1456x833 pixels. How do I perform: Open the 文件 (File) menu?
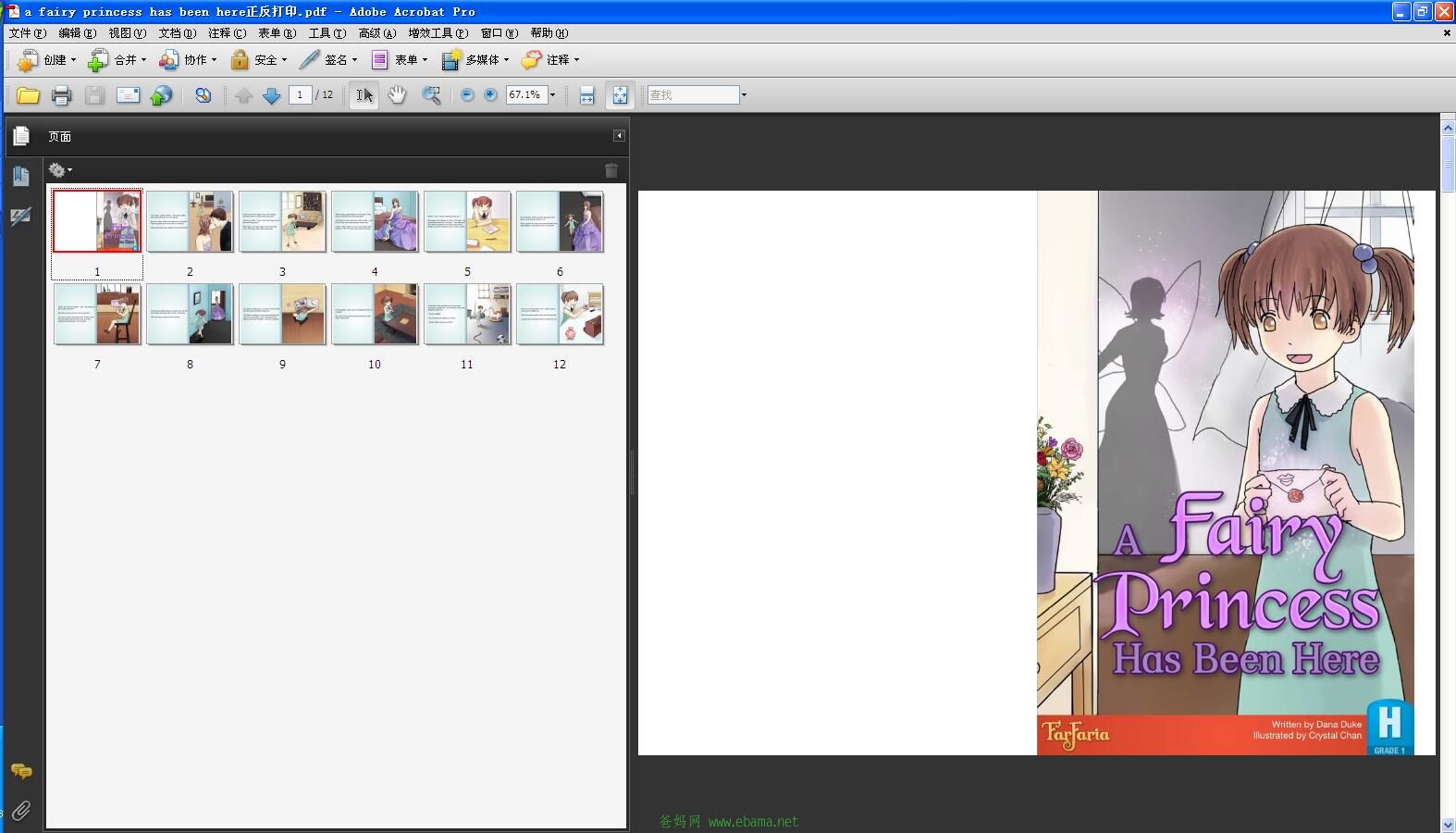pyautogui.click(x=27, y=33)
